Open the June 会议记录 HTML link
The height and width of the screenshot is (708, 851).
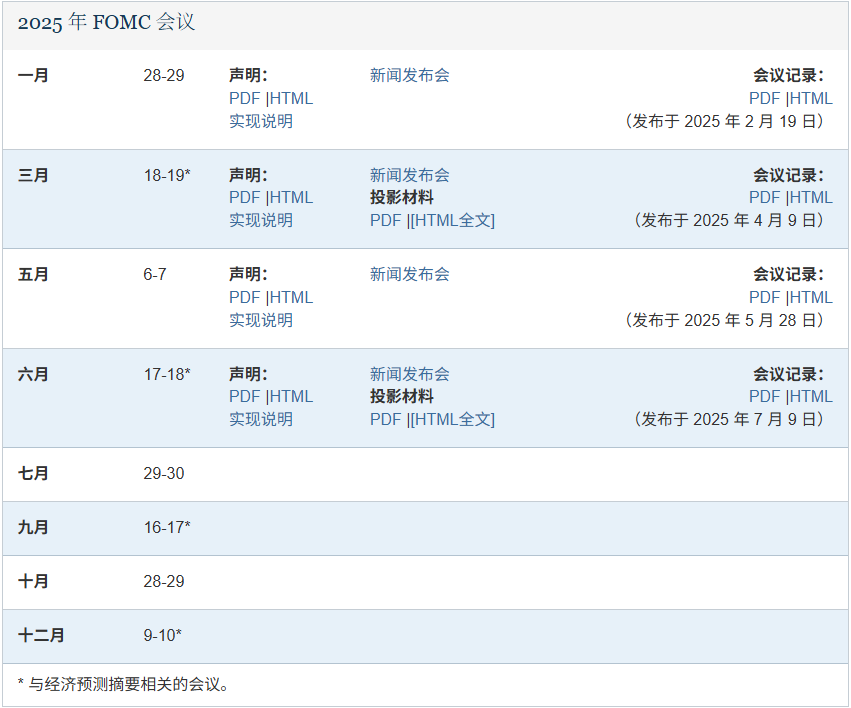point(811,397)
